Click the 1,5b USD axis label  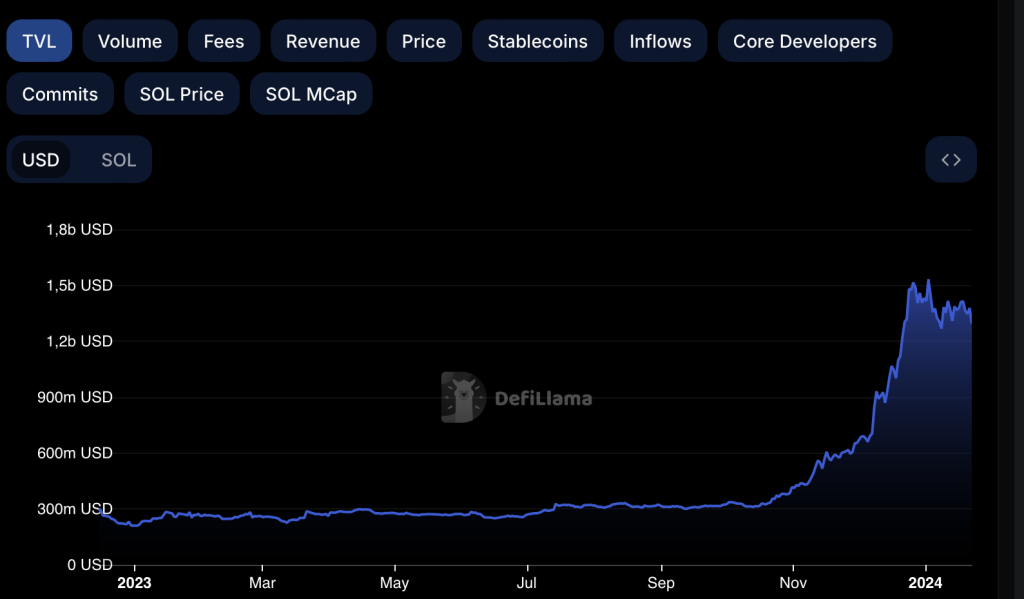[x=80, y=286]
